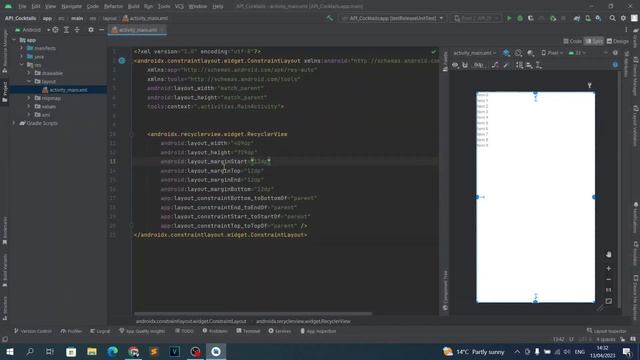Open the VCS menu
Screen dimensions: 640x360
[x=179, y=6]
